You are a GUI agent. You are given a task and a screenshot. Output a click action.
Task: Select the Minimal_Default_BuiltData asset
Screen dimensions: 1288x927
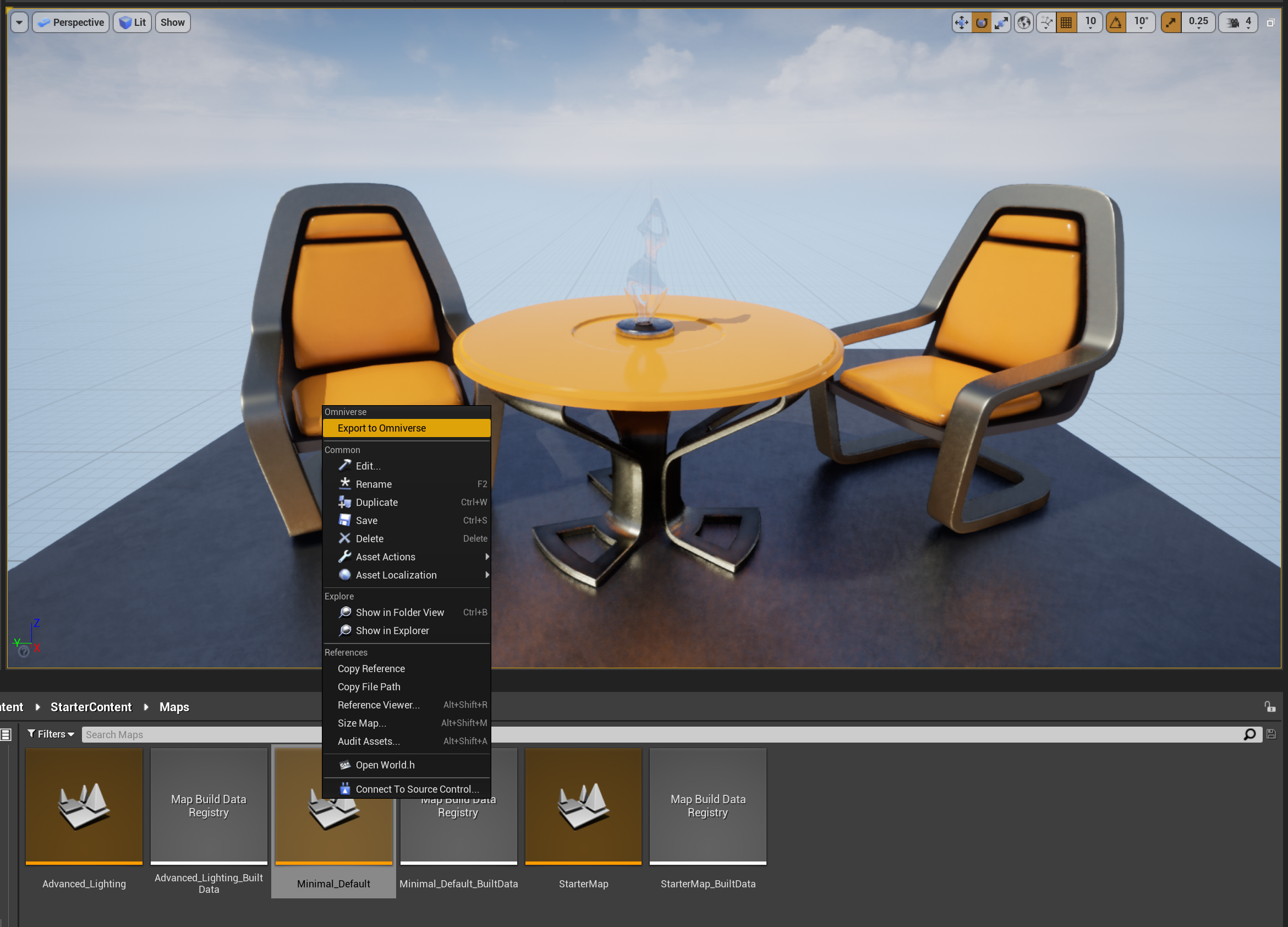[458, 832]
